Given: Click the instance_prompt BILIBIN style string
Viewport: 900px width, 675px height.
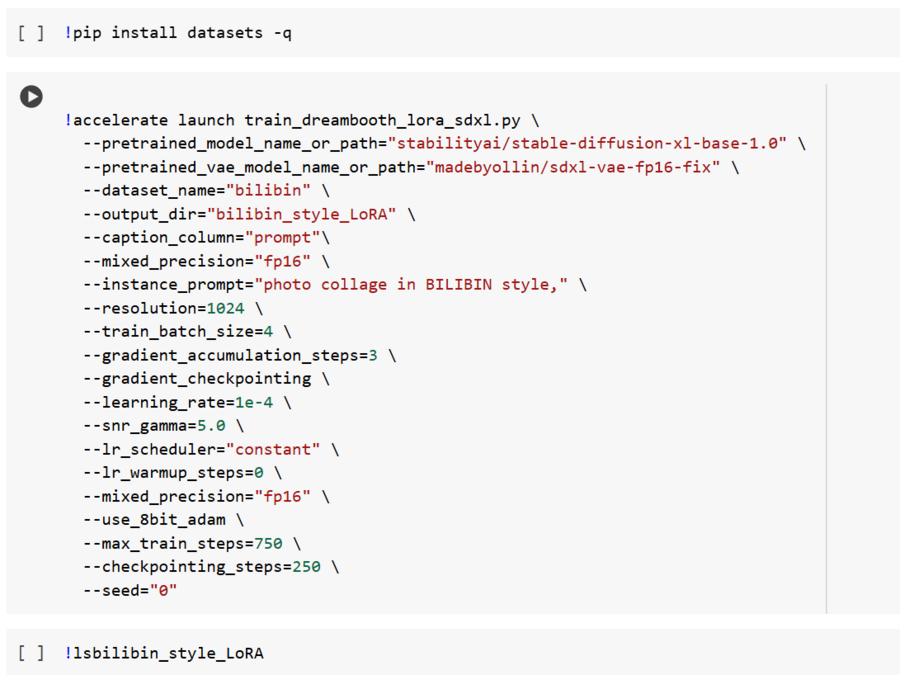Looking at the screenshot, I should [x=411, y=285].
